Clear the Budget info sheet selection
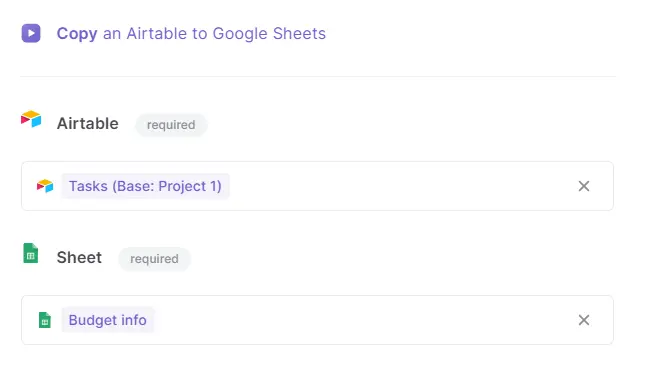Screen dimensions: 646x383 point(584,320)
